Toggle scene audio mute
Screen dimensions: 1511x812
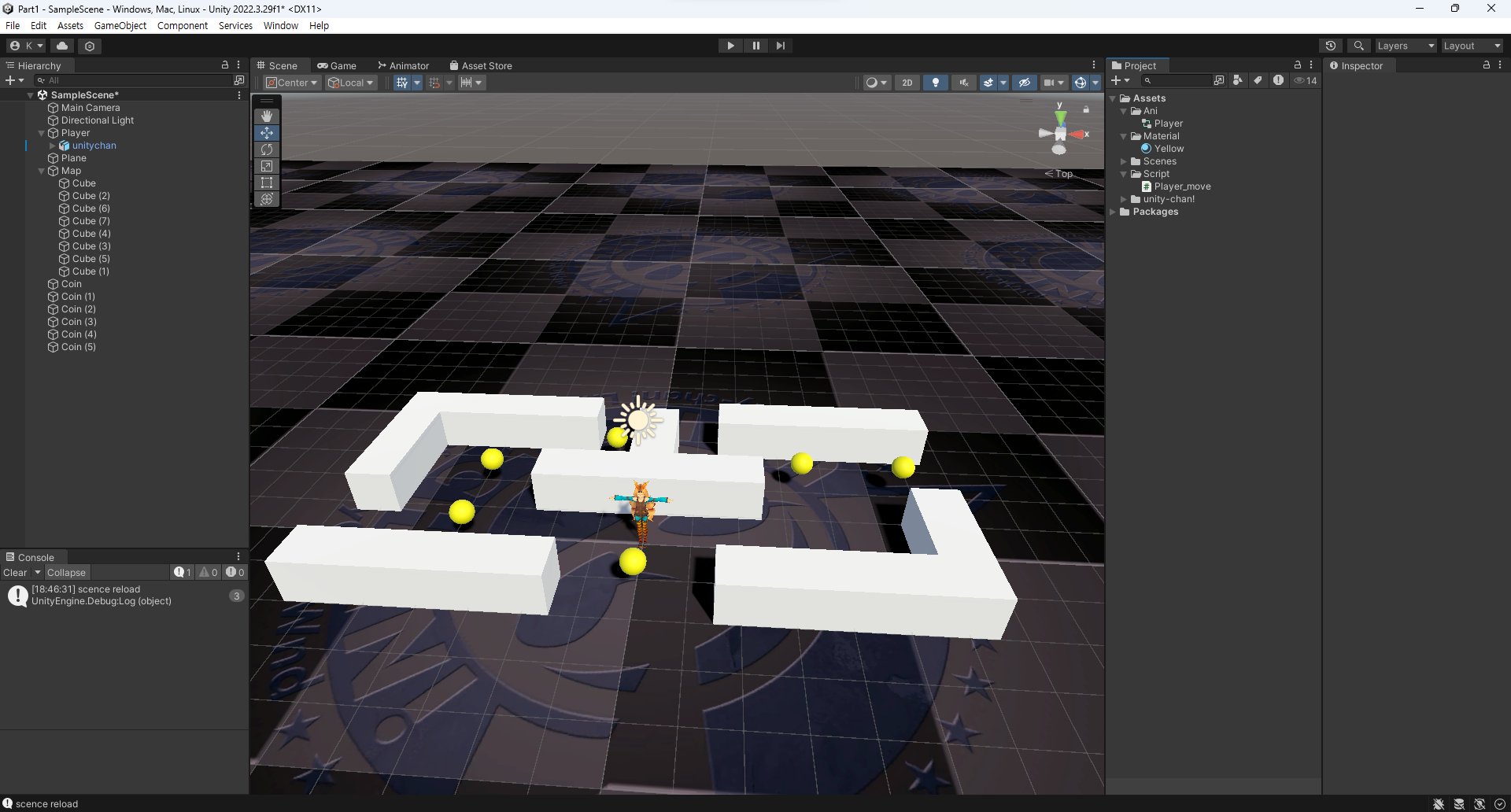point(963,83)
